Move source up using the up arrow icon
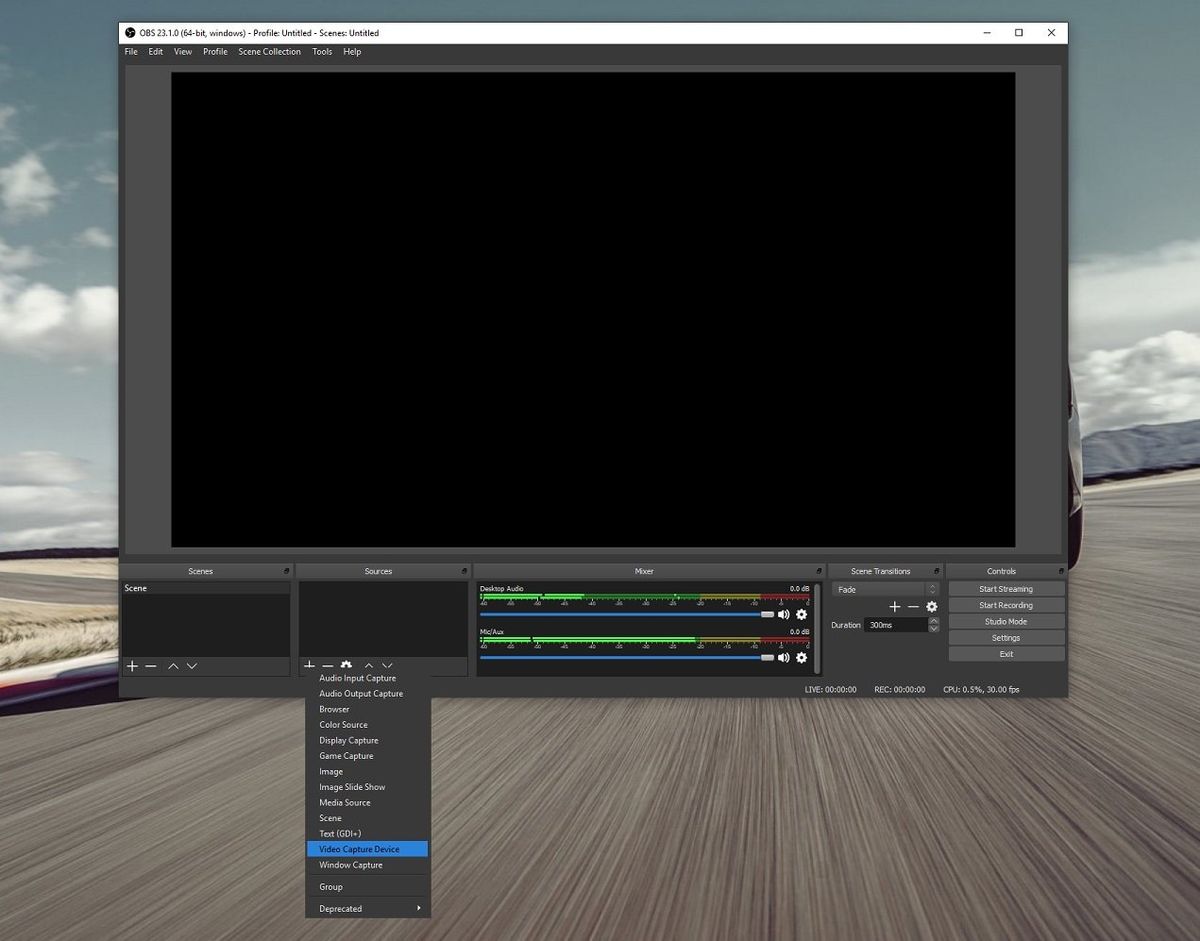Viewport: 1200px width, 941px height. tap(368, 665)
